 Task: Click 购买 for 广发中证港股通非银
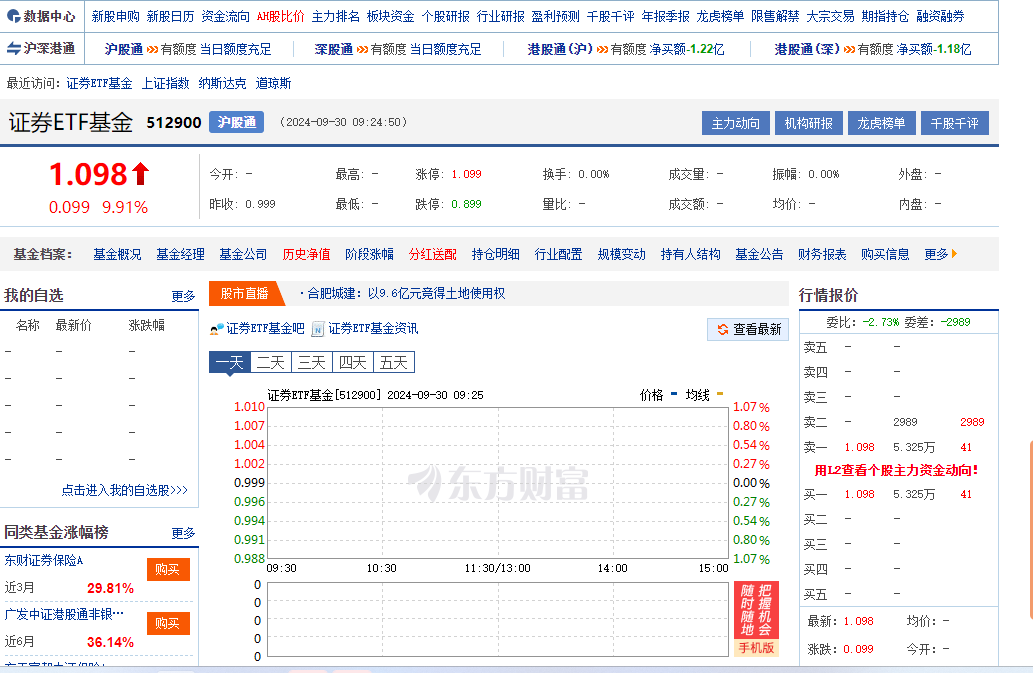tap(168, 624)
